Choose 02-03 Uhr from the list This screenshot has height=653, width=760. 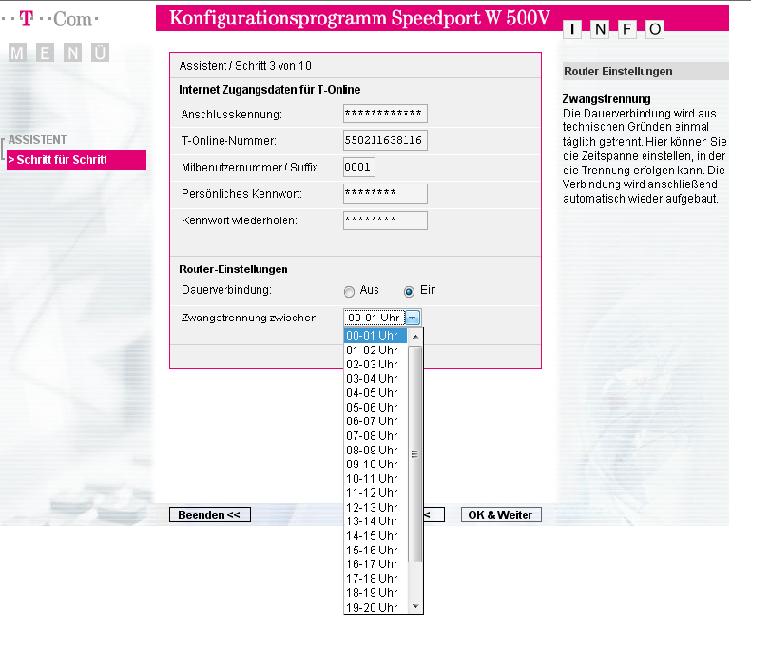(375, 364)
